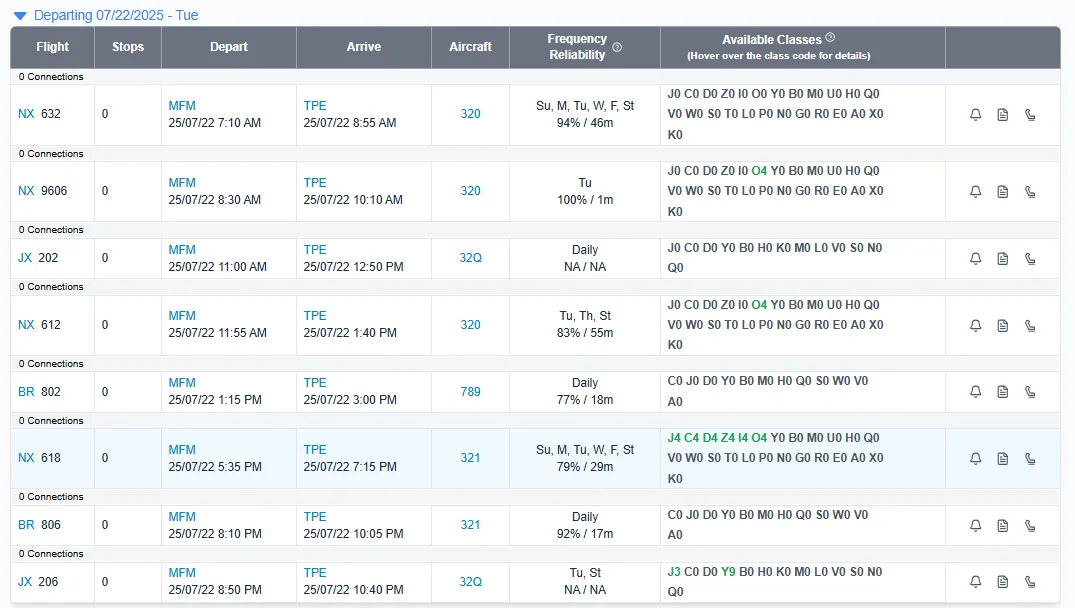Open airline code NX of flight 9606
The height and width of the screenshot is (608, 1075).
click(x=26, y=191)
